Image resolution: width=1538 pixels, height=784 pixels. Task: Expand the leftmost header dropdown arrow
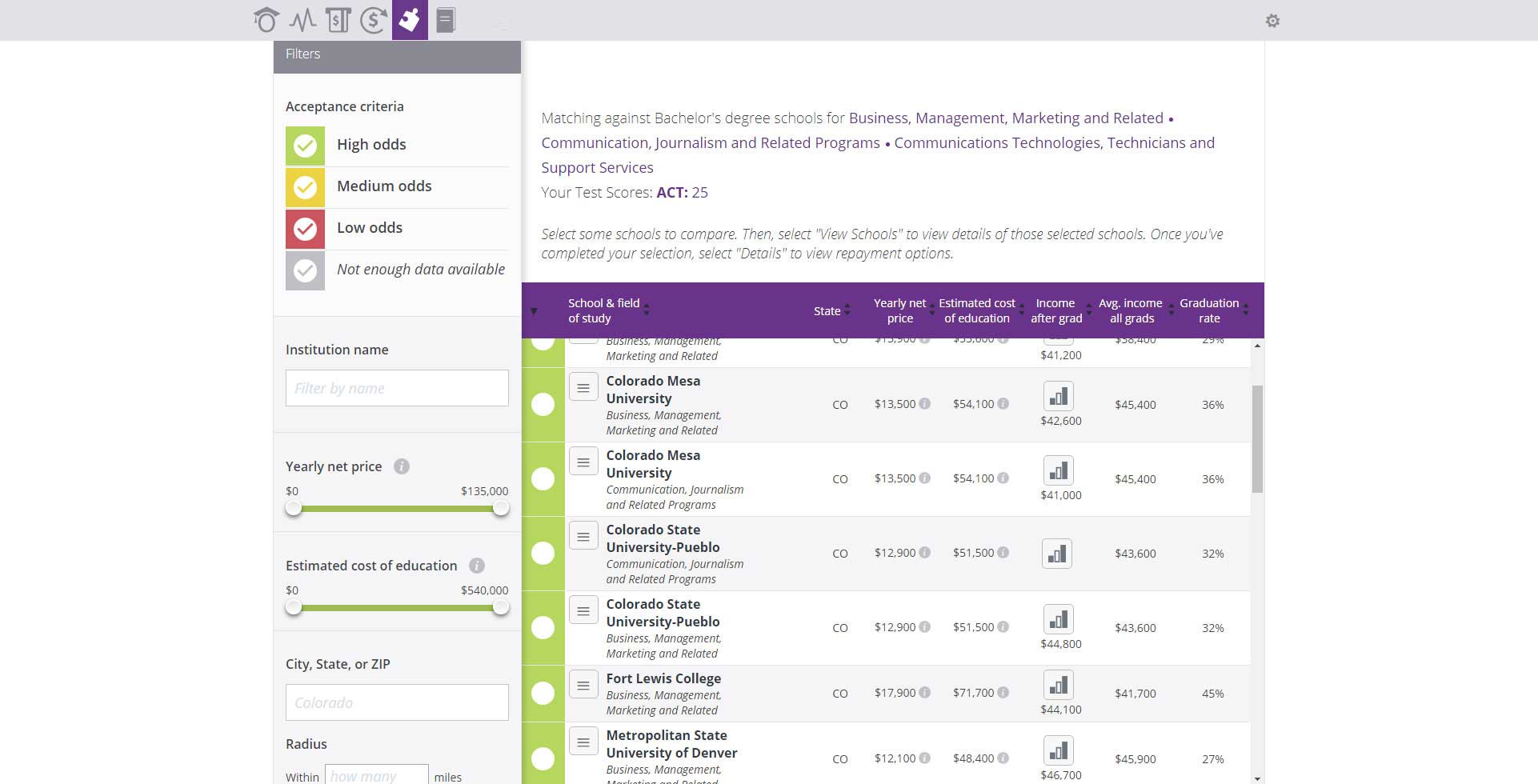[534, 311]
